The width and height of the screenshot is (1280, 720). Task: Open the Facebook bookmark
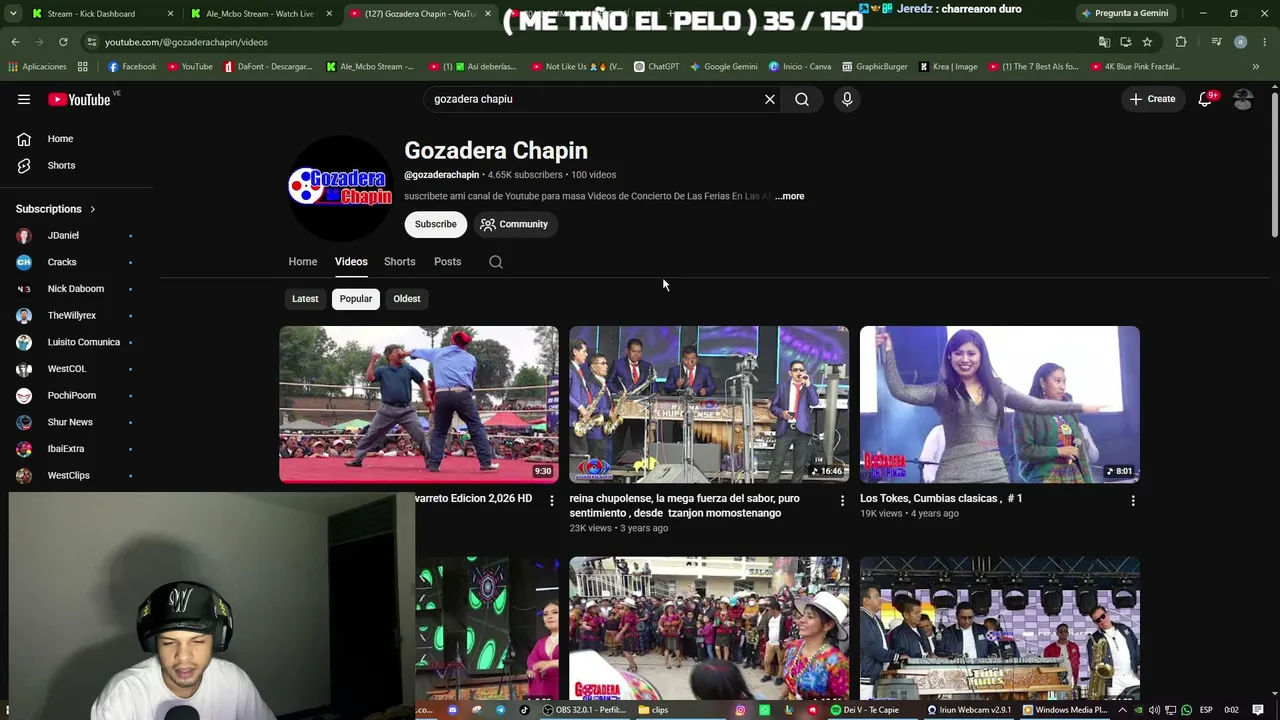pos(132,67)
